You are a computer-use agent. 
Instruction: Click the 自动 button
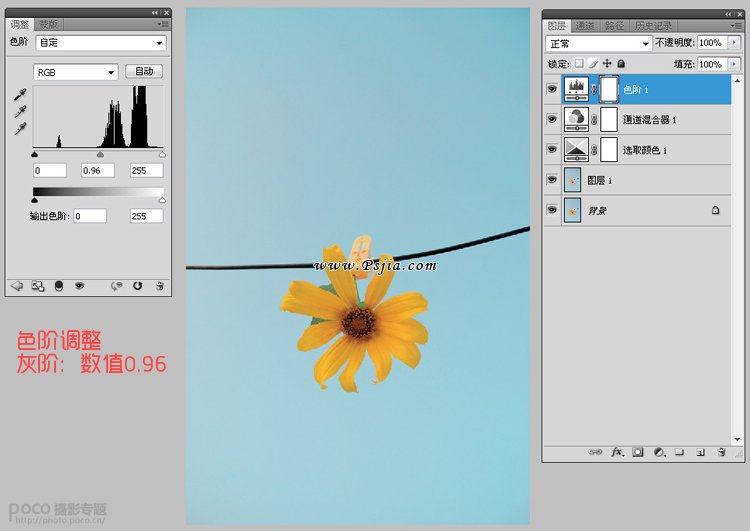(144, 72)
